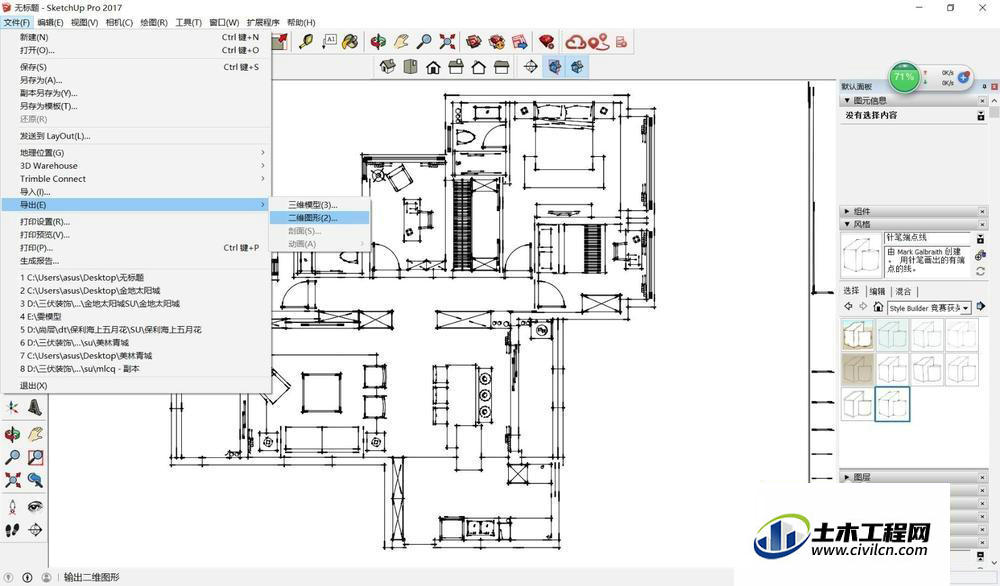Close the 风格 panel

[982, 224]
